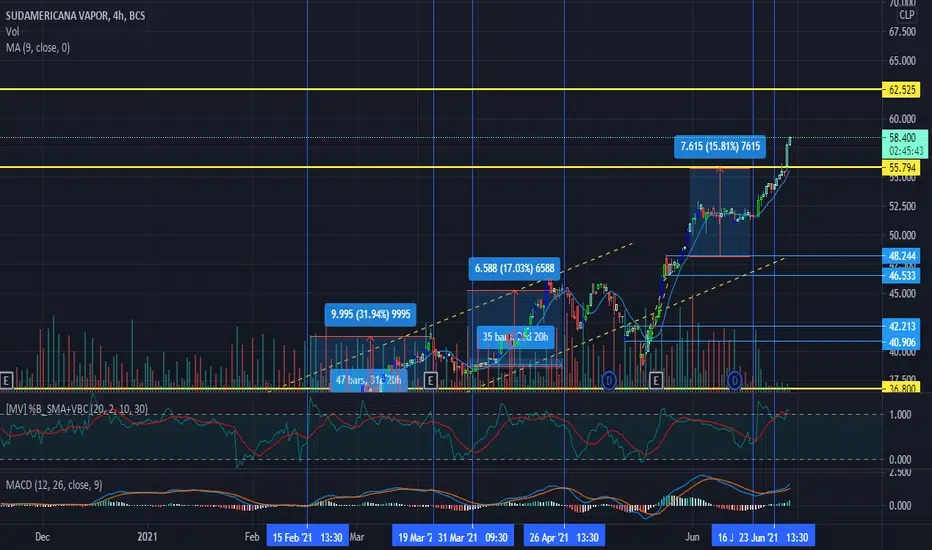Click the 31 Mar '21 09:30 date label
932x550 pixels.
tap(474, 538)
